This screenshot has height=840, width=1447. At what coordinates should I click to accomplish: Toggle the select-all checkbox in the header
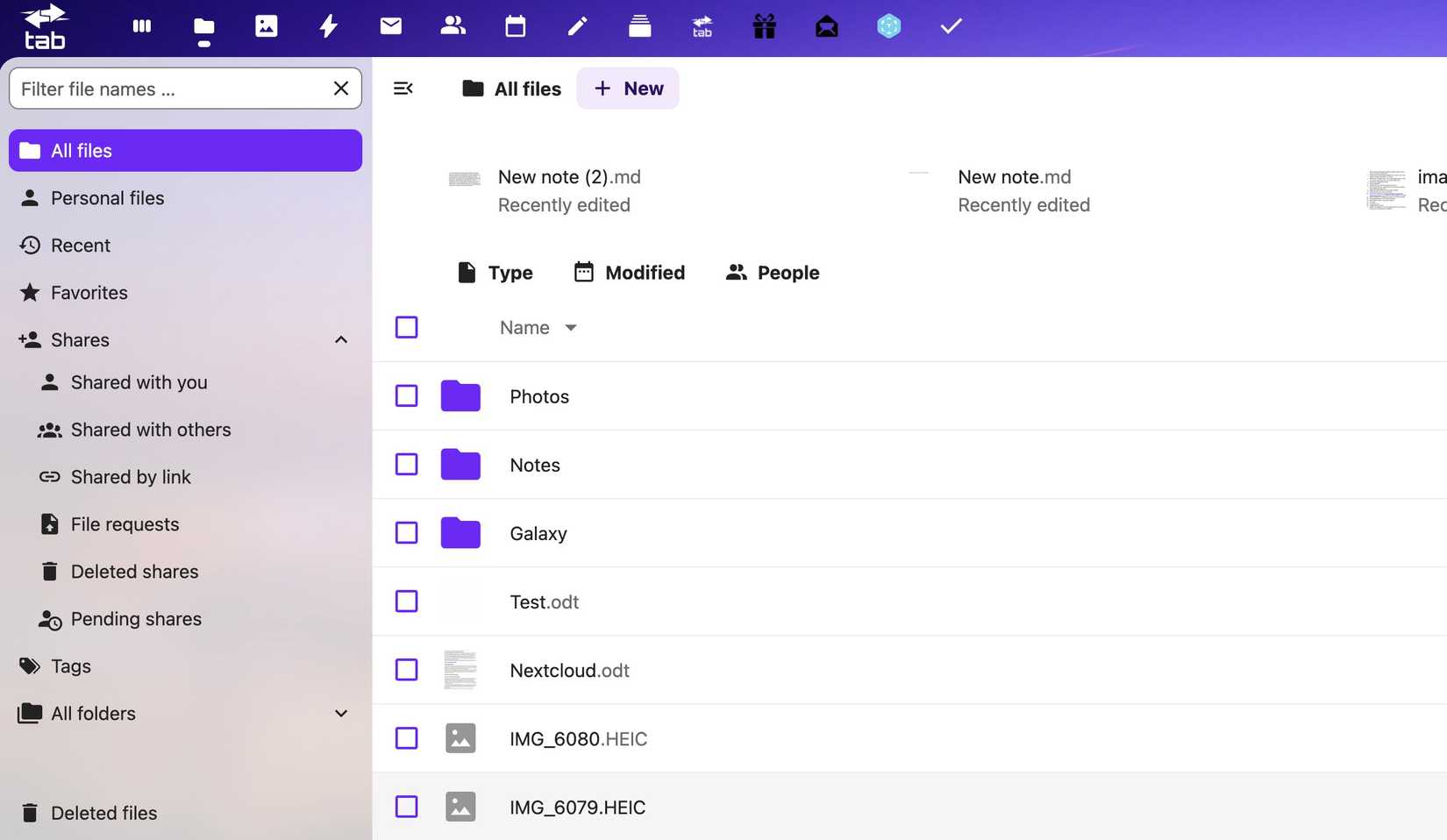pos(406,327)
